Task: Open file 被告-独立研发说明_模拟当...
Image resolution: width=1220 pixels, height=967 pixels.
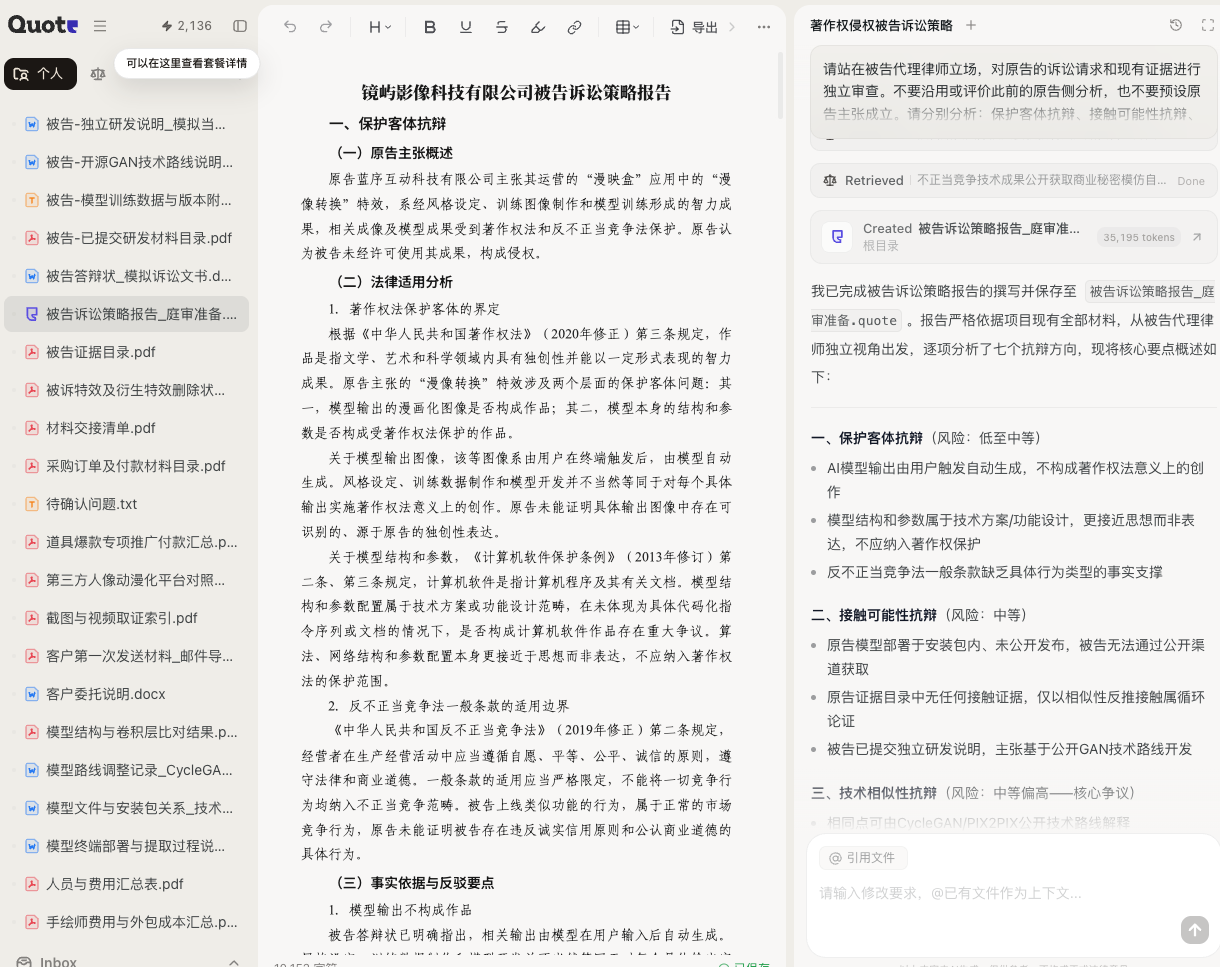Action: click(x=126, y=124)
